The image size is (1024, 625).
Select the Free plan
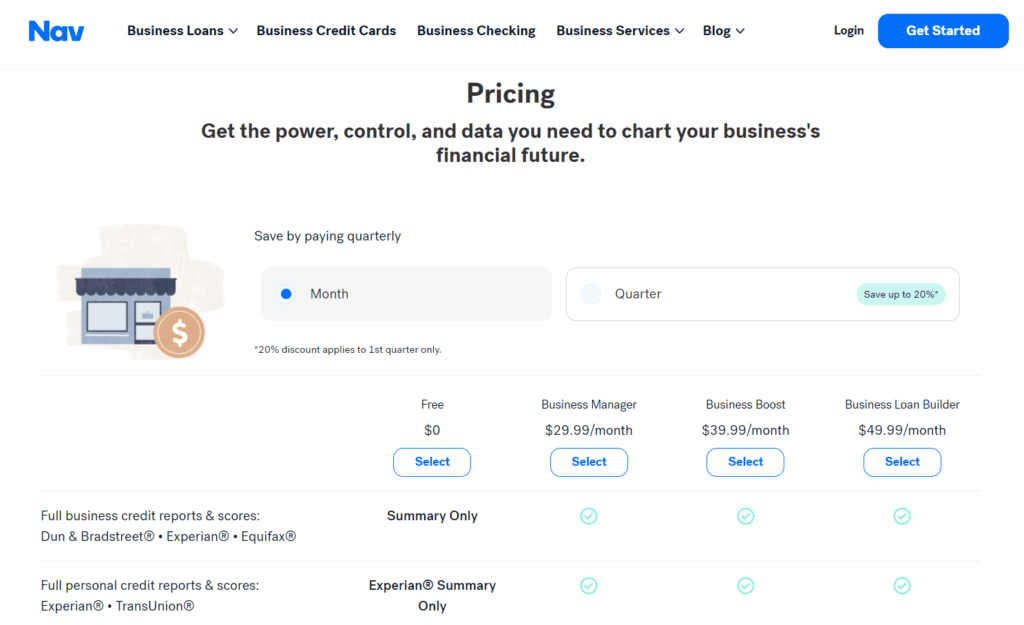(432, 462)
